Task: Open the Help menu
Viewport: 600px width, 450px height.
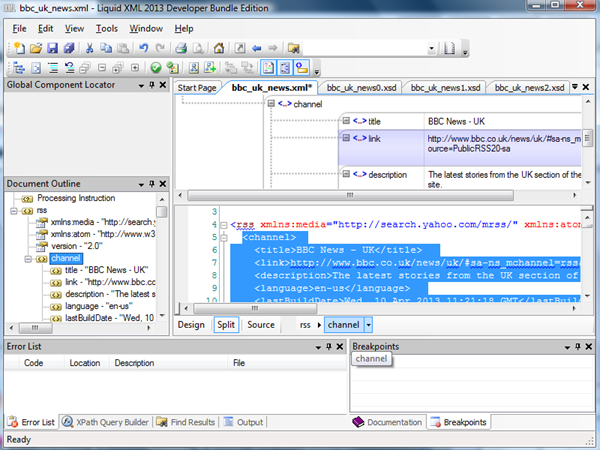Action: pyautogui.click(x=184, y=28)
